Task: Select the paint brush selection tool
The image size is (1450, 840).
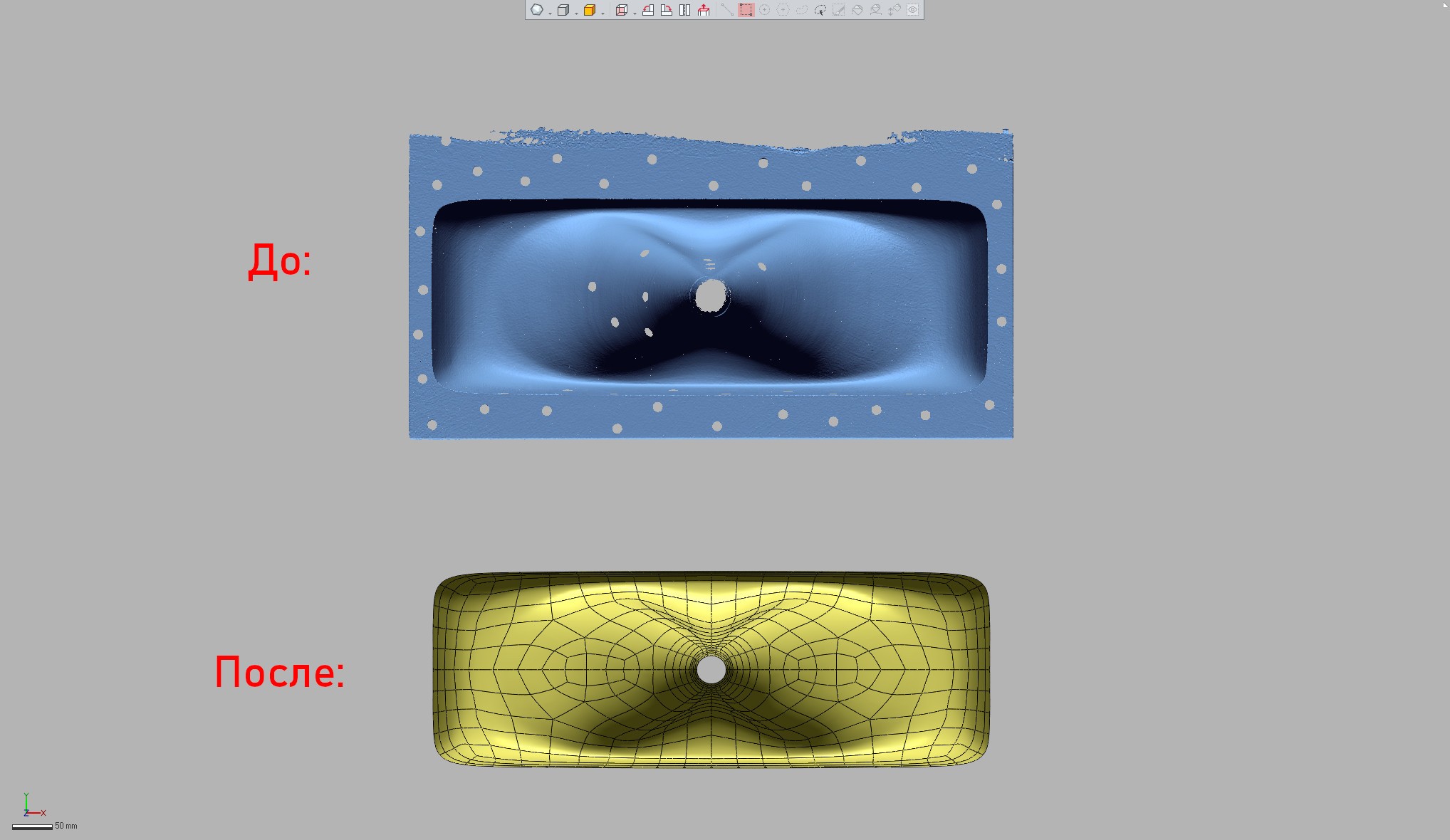Action: point(838,10)
